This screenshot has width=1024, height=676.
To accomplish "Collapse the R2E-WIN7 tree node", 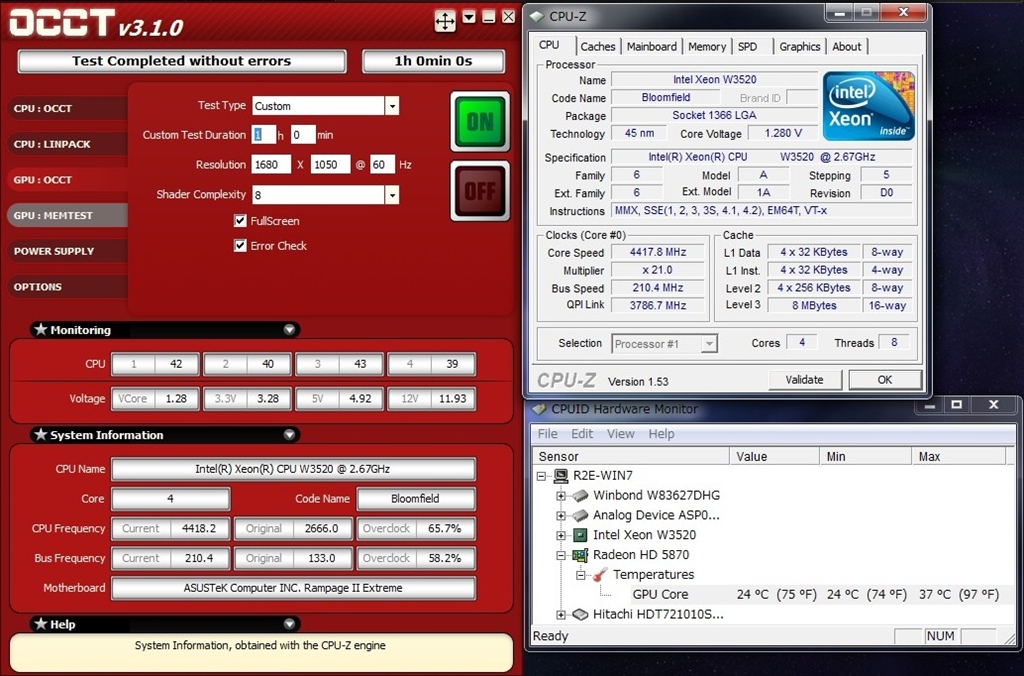I will [541, 476].
